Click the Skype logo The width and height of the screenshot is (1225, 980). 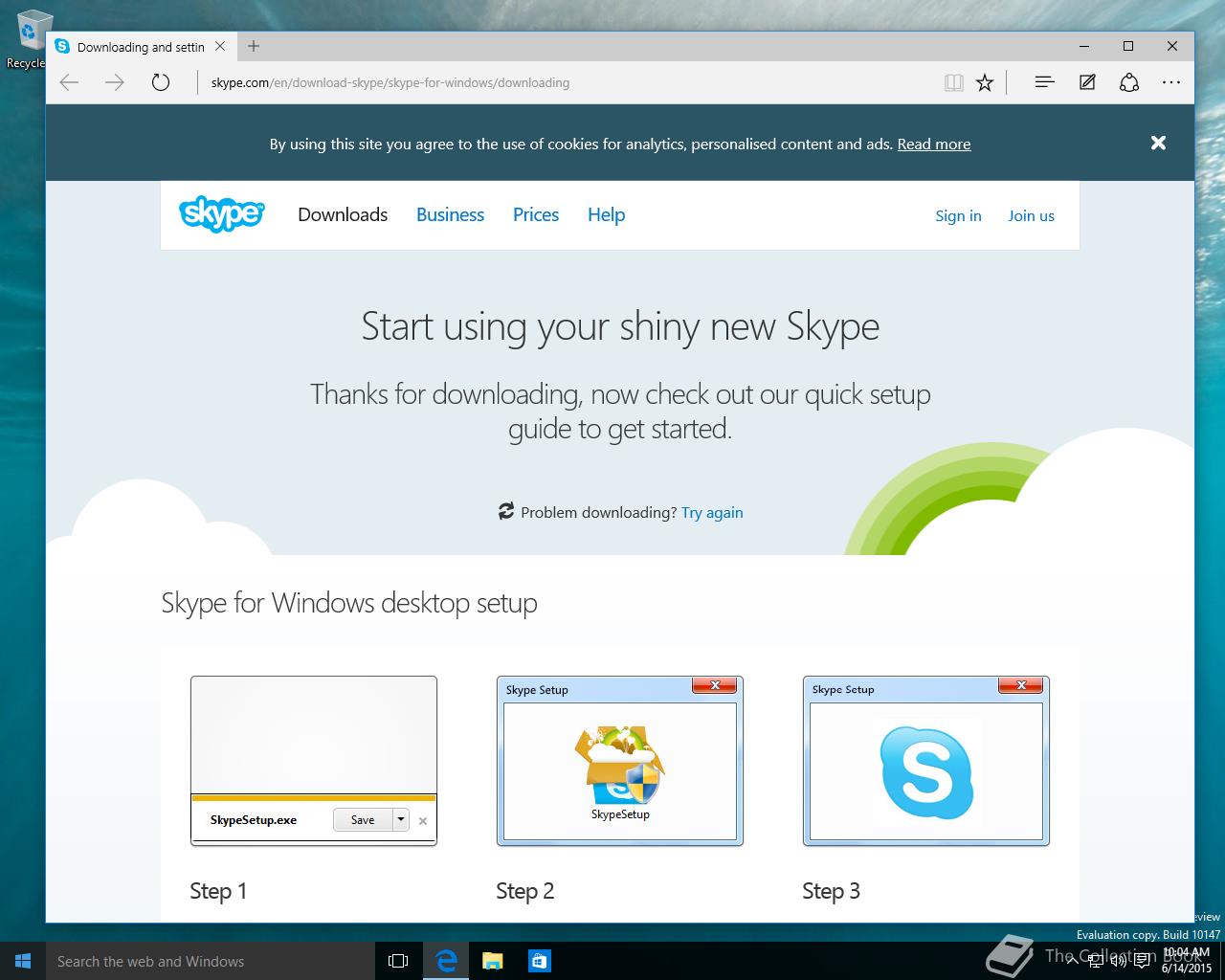click(221, 213)
